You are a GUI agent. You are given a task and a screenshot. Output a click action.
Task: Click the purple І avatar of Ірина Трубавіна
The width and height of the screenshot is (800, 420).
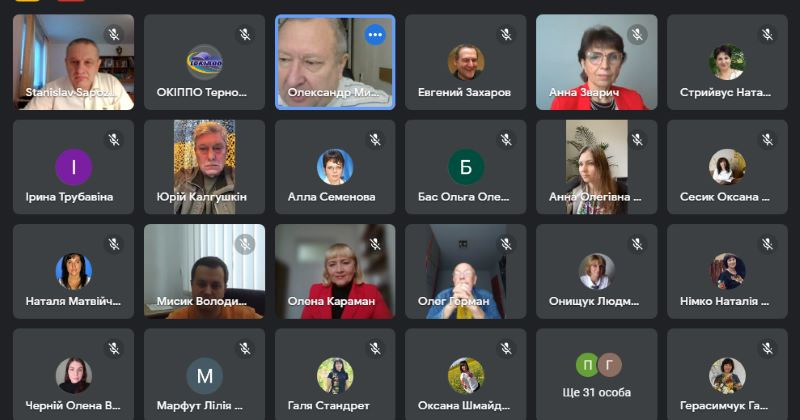tap(73, 167)
